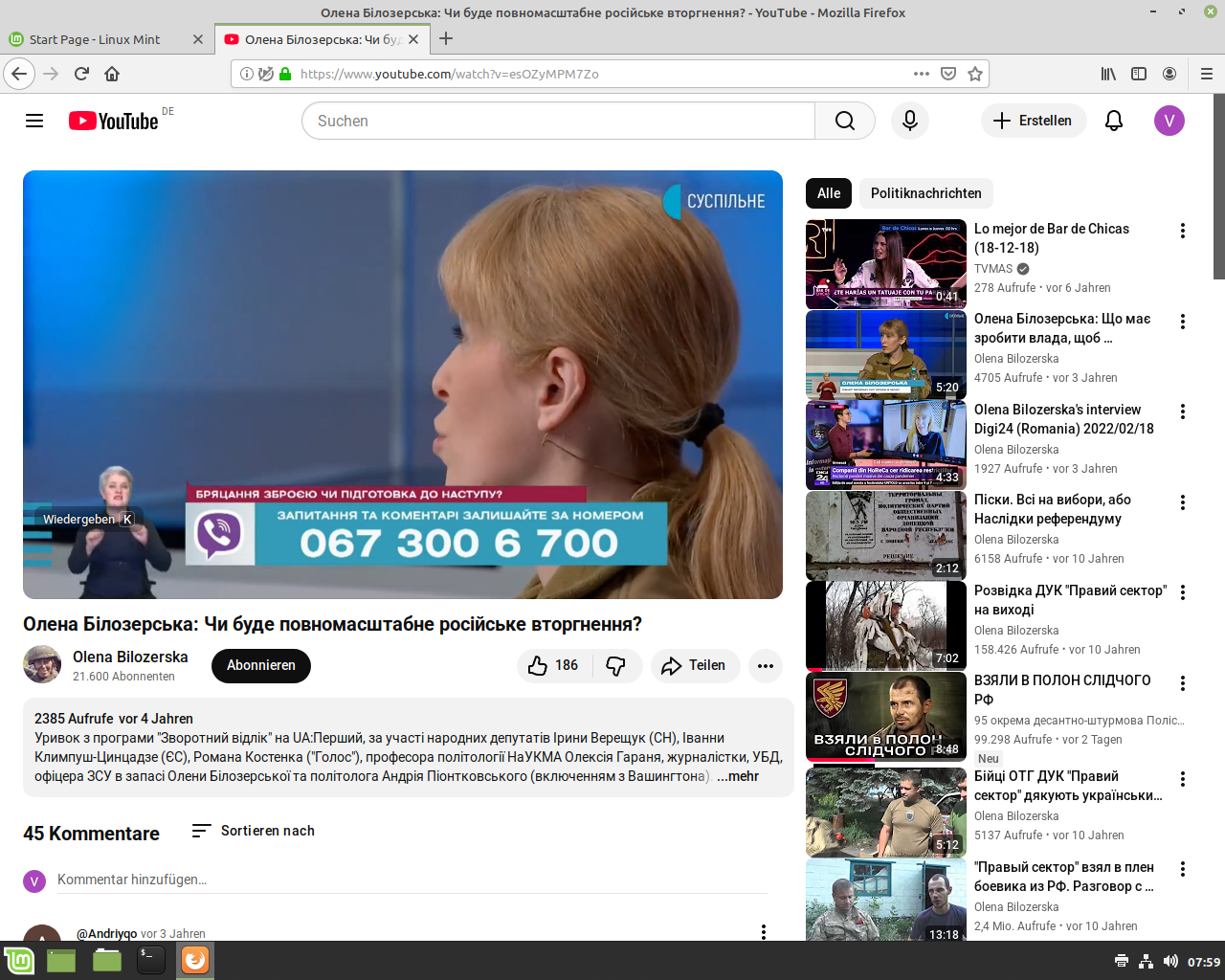Screen dimensions: 1225x980
Task: Open Lo mejor de Bar de Chicas thumbnail
Action: pyautogui.click(x=886, y=264)
